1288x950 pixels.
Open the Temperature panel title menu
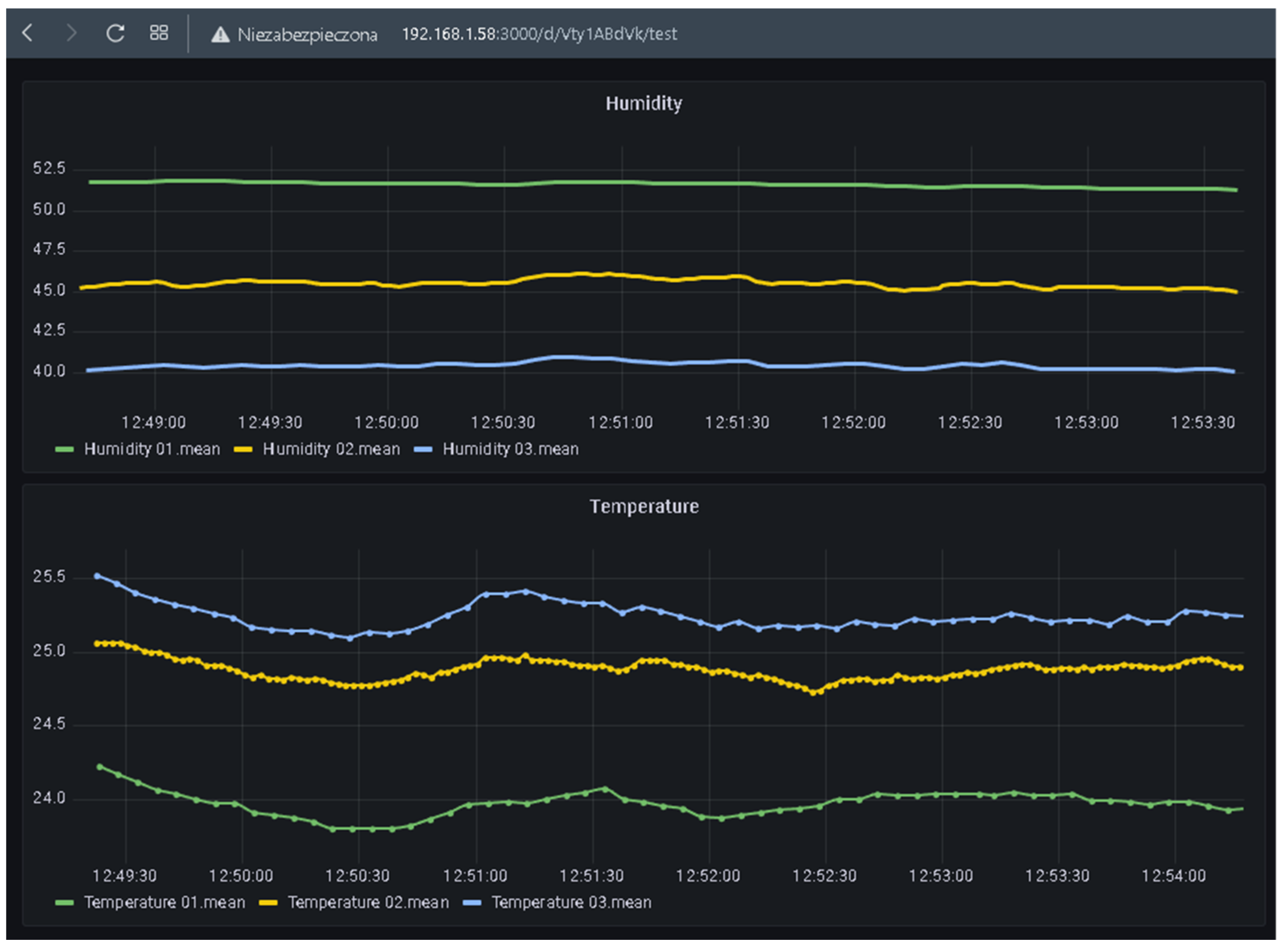click(644, 506)
